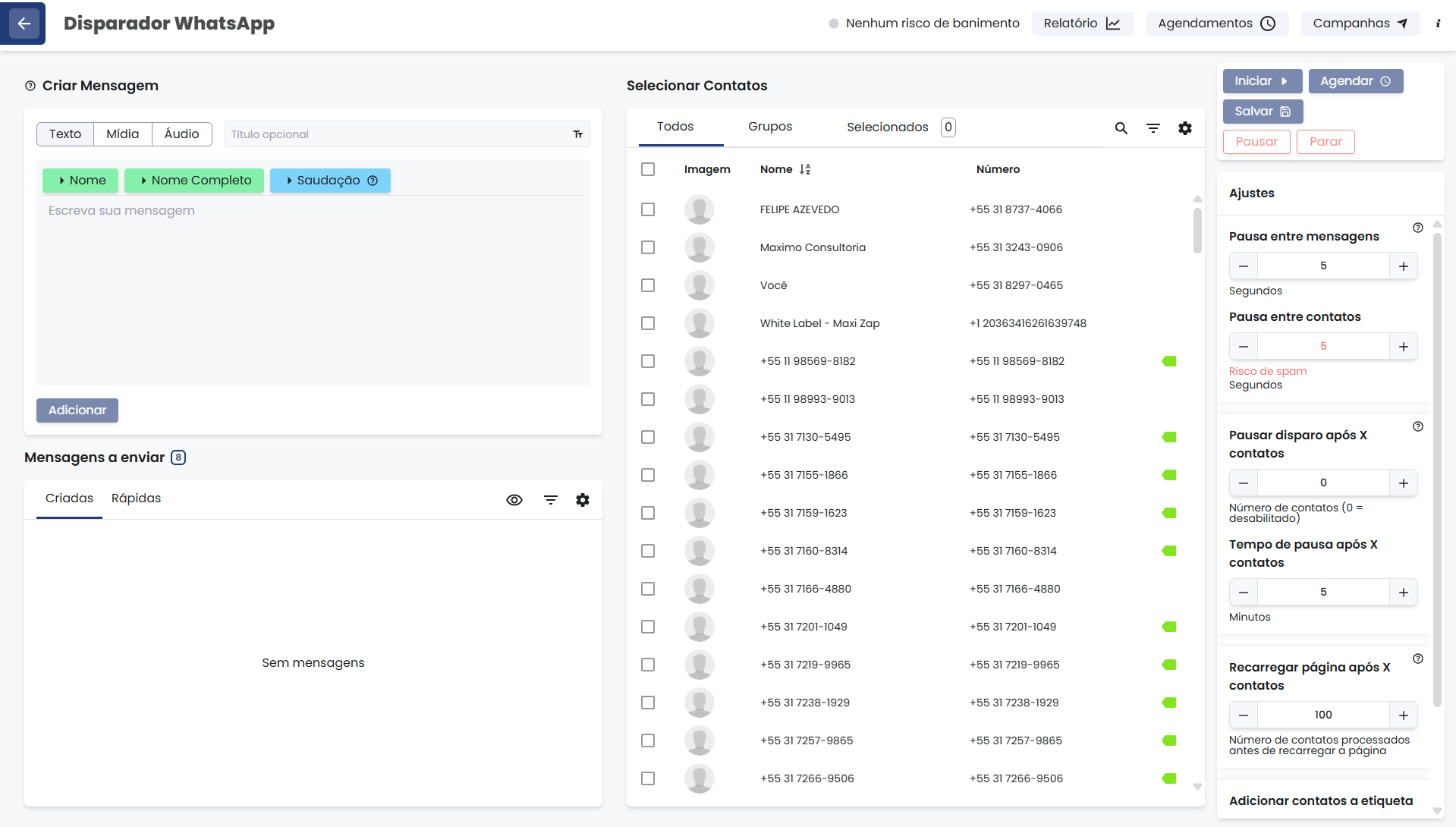
Task: Select all contacts with header checkbox
Action: 648,169
